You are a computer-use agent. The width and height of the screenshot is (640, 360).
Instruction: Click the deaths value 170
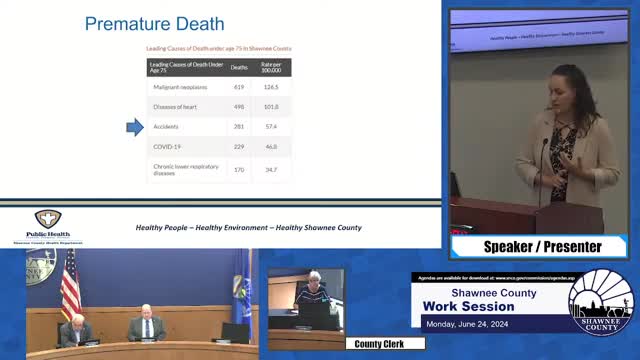[x=239, y=170]
